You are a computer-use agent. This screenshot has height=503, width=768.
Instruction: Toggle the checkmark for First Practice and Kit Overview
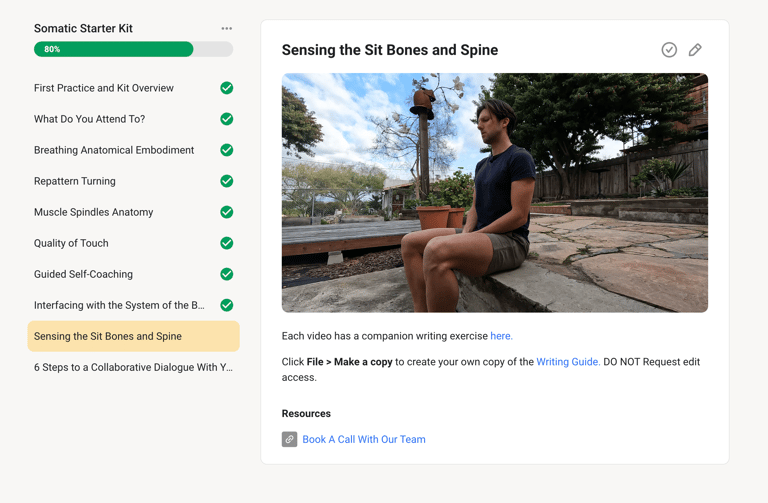(x=226, y=88)
